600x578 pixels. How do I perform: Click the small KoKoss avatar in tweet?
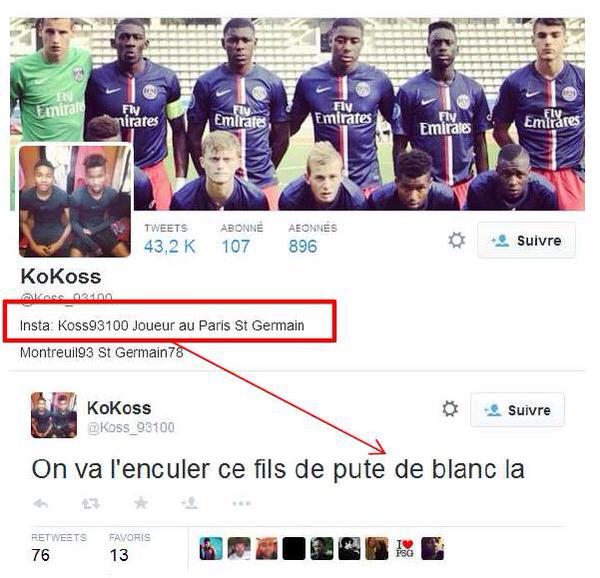coord(54,415)
